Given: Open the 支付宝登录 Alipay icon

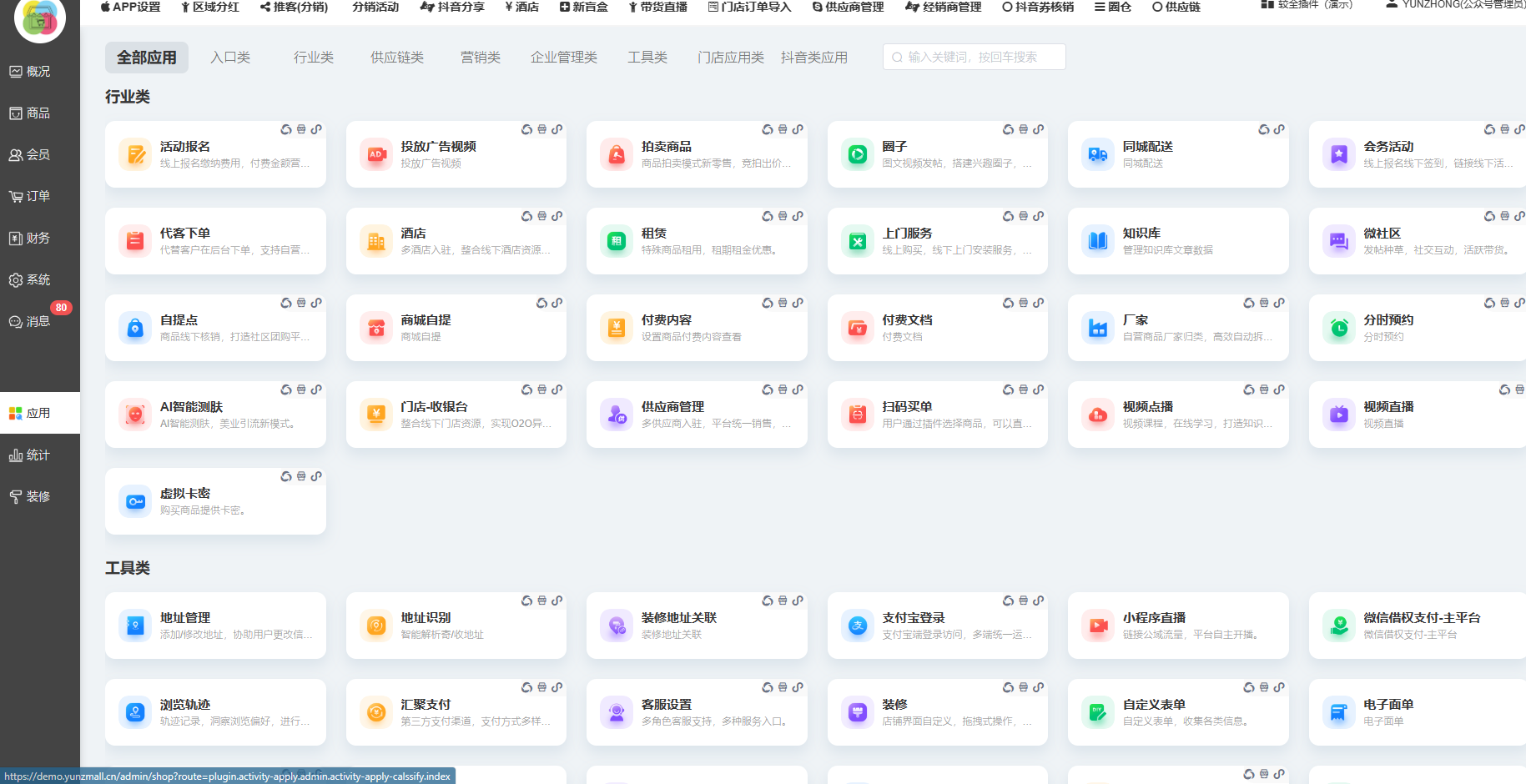Looking at the screenshot, I should coord(858,626).
